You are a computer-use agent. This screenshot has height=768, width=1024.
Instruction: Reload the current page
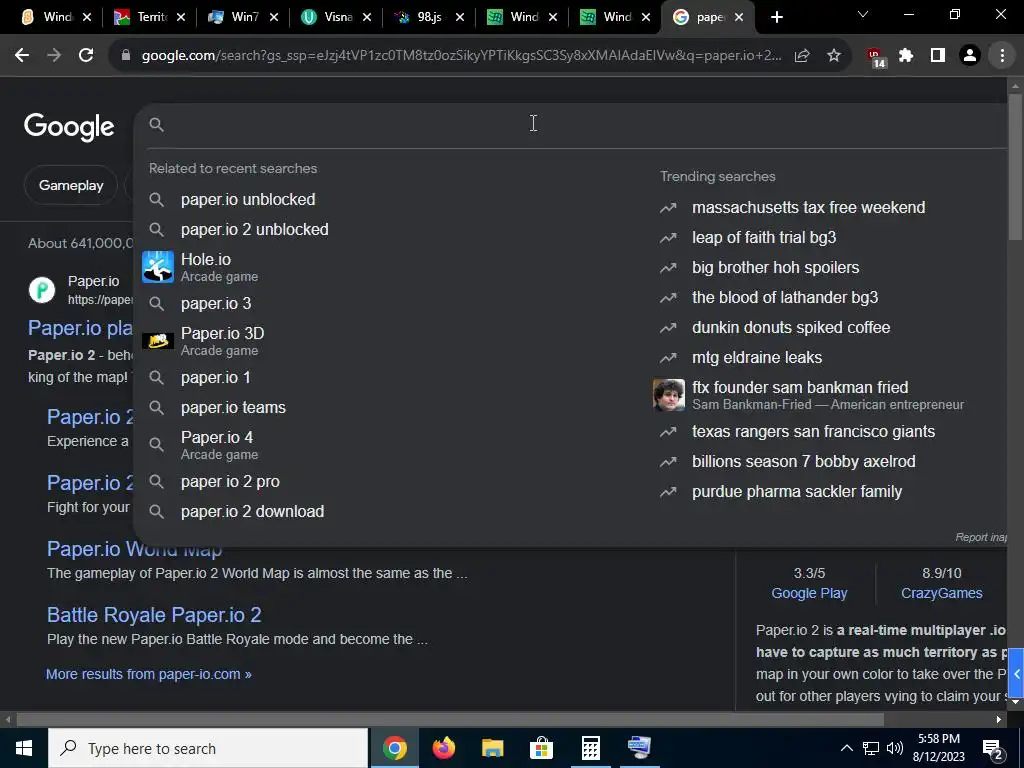pyautogui.click(x=86, y=56)
